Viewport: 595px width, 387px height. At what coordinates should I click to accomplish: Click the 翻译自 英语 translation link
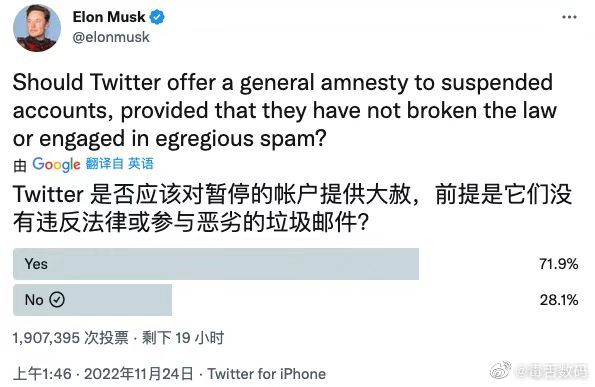120,164
